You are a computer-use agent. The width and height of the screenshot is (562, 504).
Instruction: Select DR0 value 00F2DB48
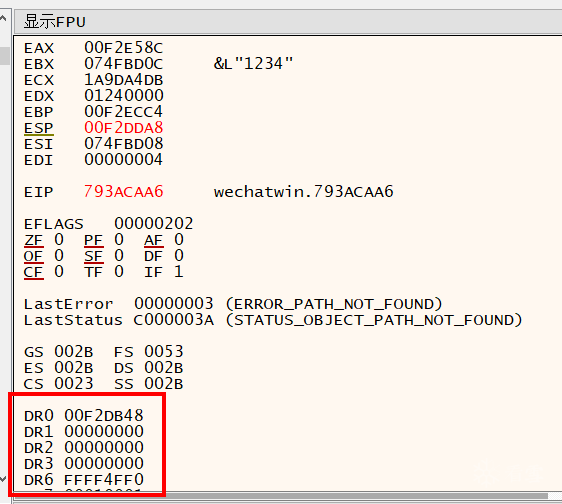(104, 416)
